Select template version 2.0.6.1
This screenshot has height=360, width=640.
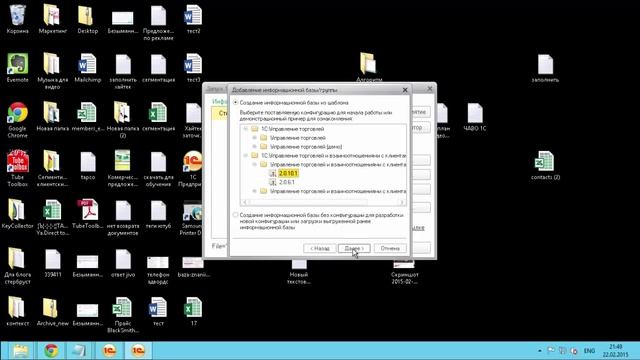[287, 182]
